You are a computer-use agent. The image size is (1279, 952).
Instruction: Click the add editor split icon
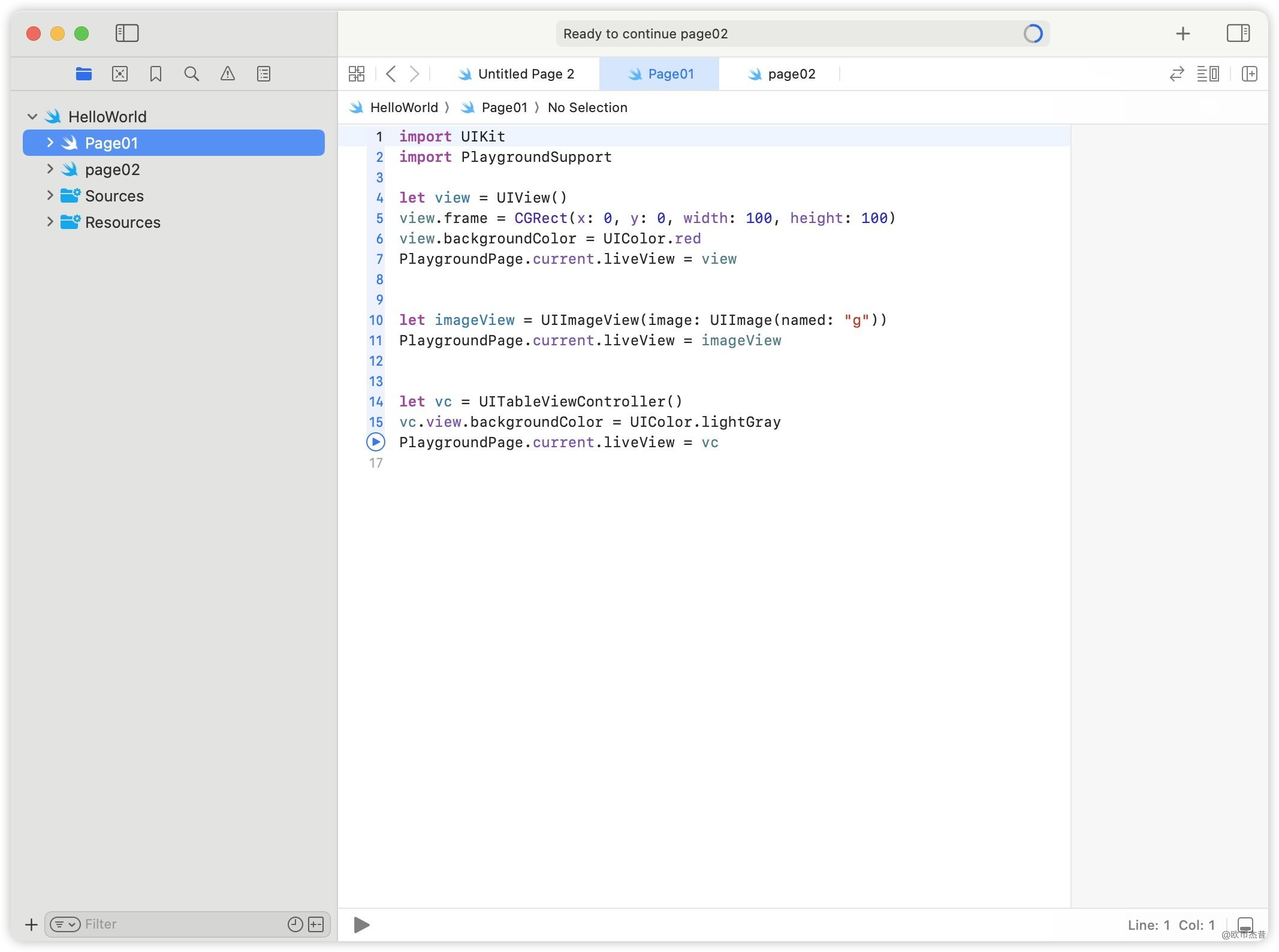pyautogui.click(x=1250, y=74)
